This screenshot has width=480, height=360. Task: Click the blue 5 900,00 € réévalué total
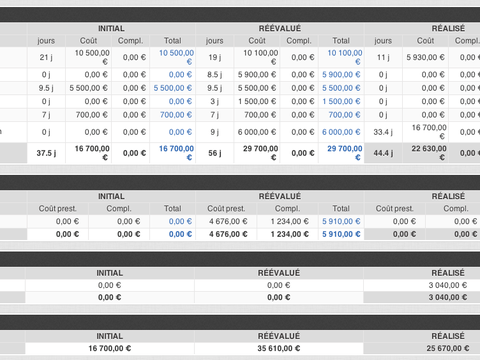coord(341,75)
